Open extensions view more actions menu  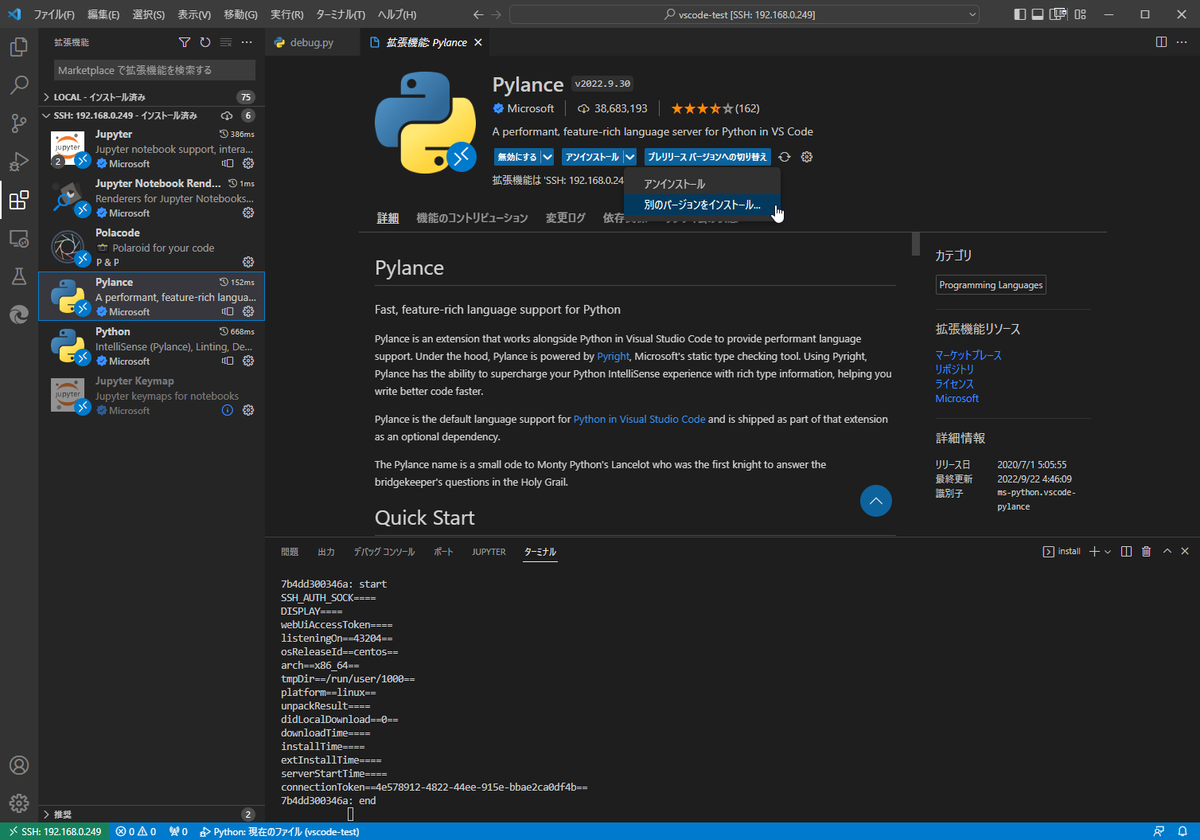pyautogui.click(x=247, y=42)
